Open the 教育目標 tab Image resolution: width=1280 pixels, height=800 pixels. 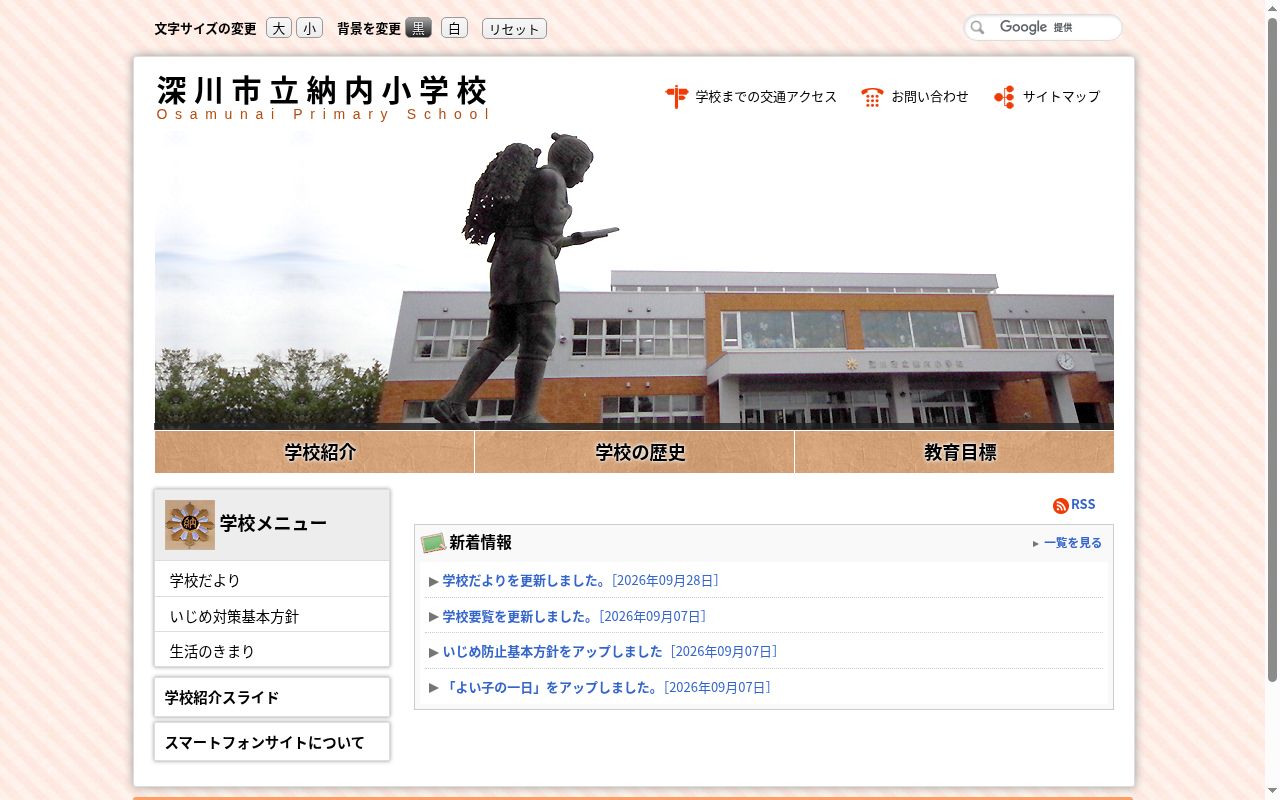[955, 452]
